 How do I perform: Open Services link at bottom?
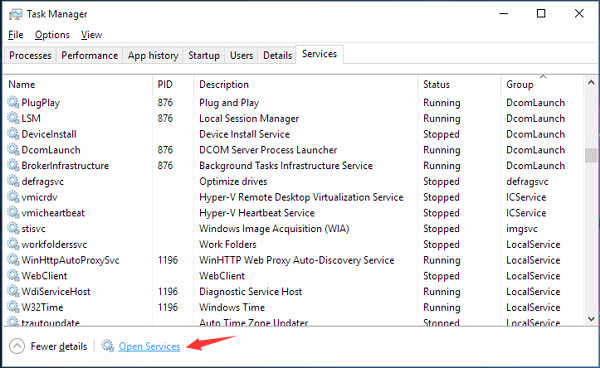pos(149,346)
